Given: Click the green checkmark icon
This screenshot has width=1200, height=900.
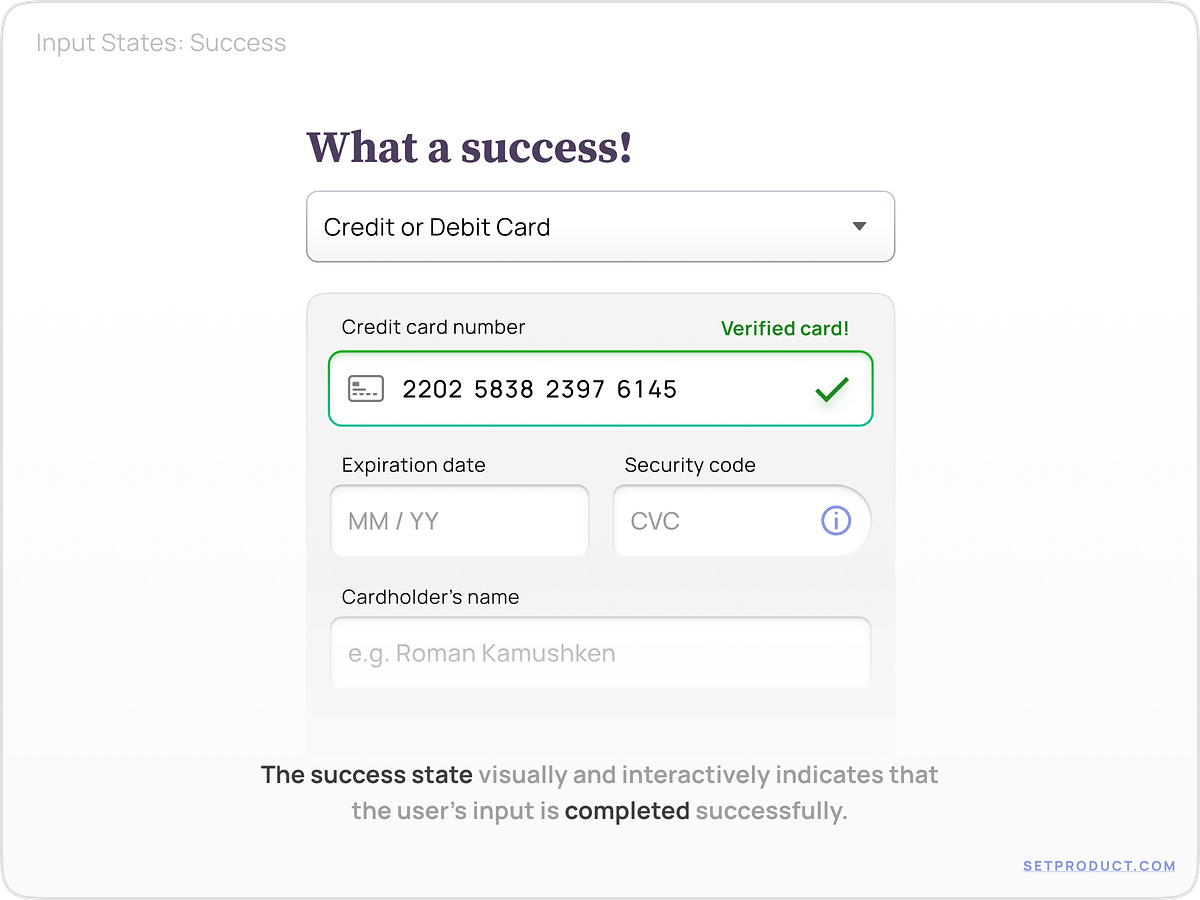Looking at the screenshot, I should (x=832, y=389).
